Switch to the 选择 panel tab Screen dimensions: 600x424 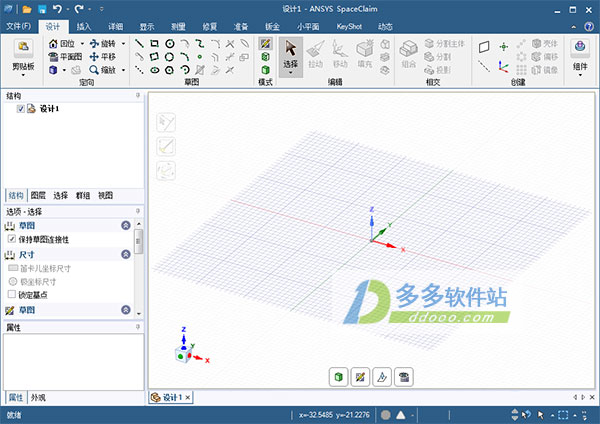point(60,196)
